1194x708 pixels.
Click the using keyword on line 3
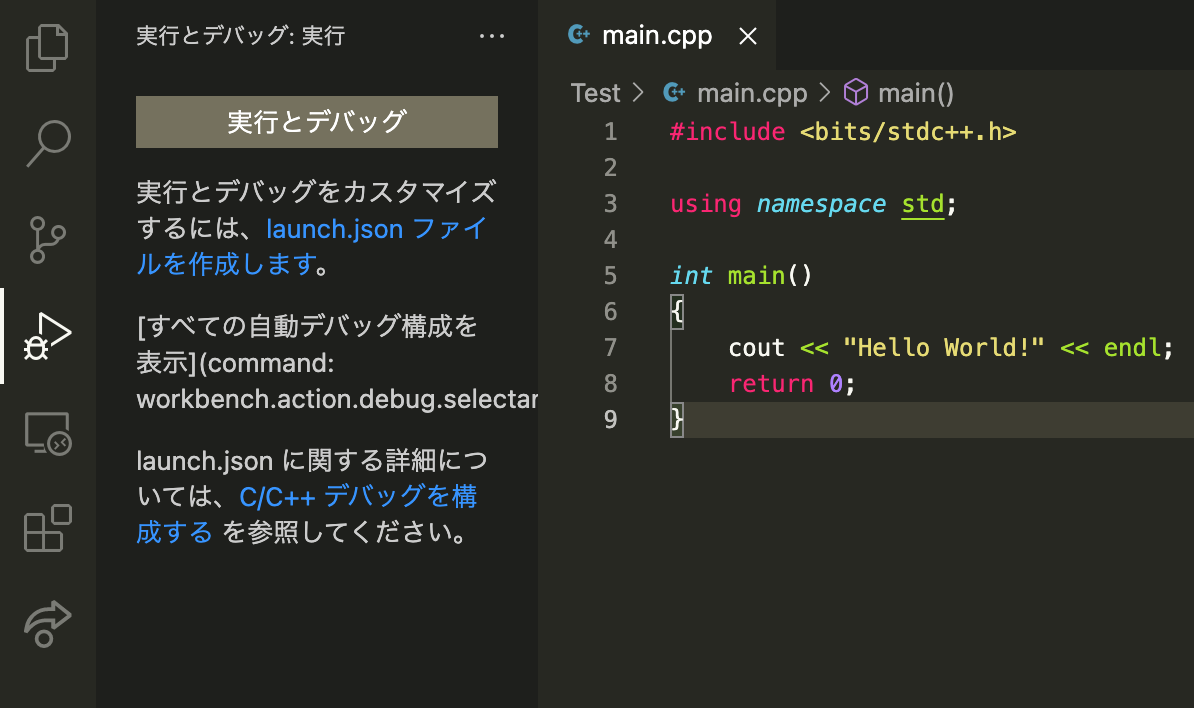(x=705, y=204)
